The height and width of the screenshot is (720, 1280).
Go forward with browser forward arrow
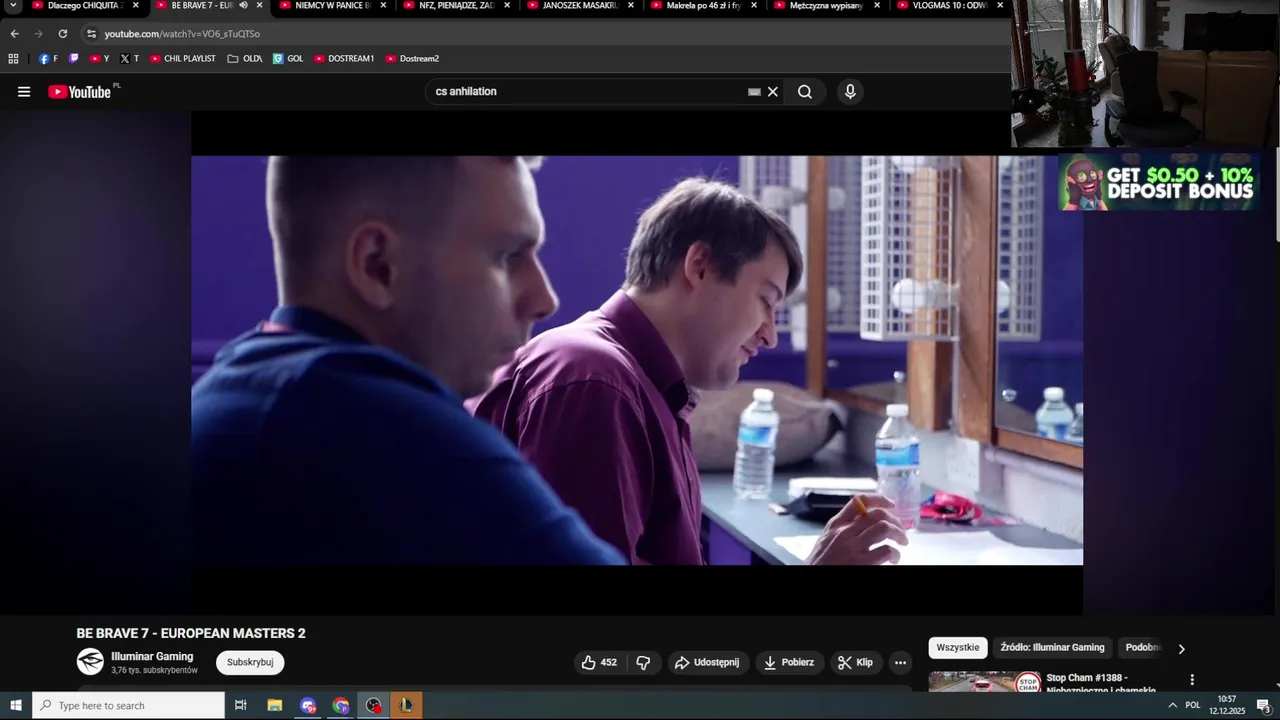point(39,33)
